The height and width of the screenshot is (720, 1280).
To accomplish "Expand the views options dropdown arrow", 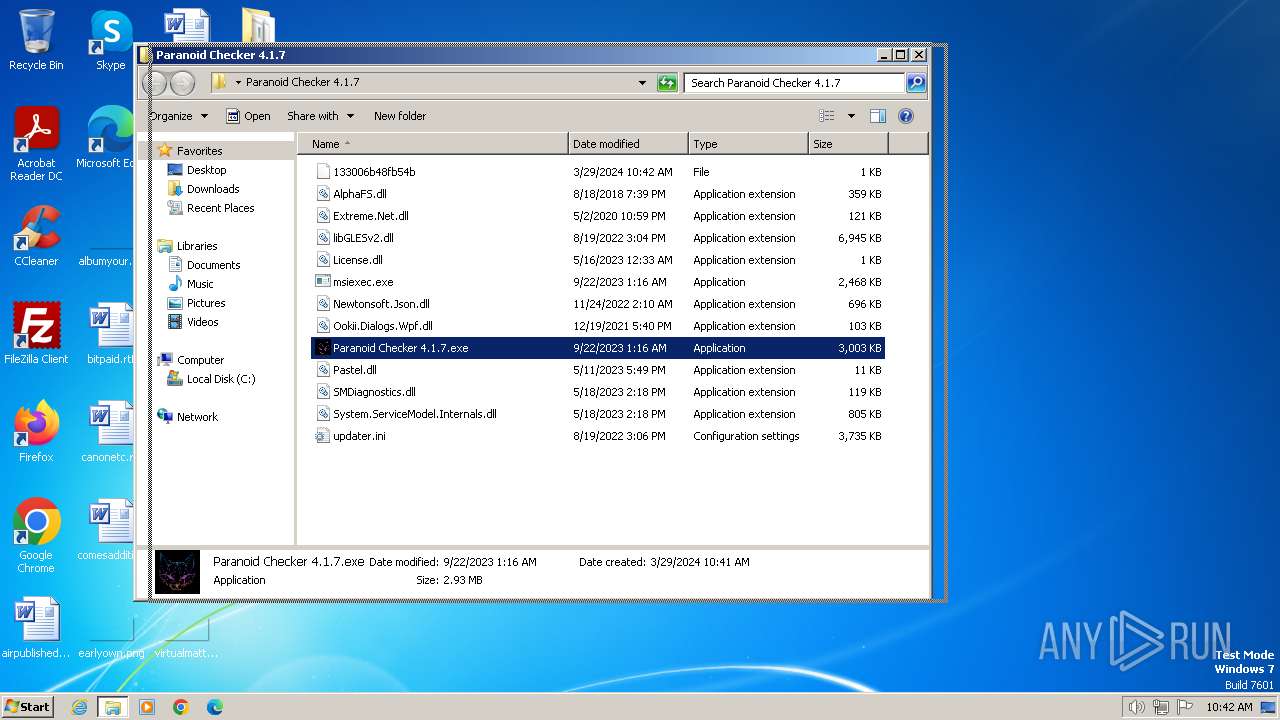I will pos(851,116).
